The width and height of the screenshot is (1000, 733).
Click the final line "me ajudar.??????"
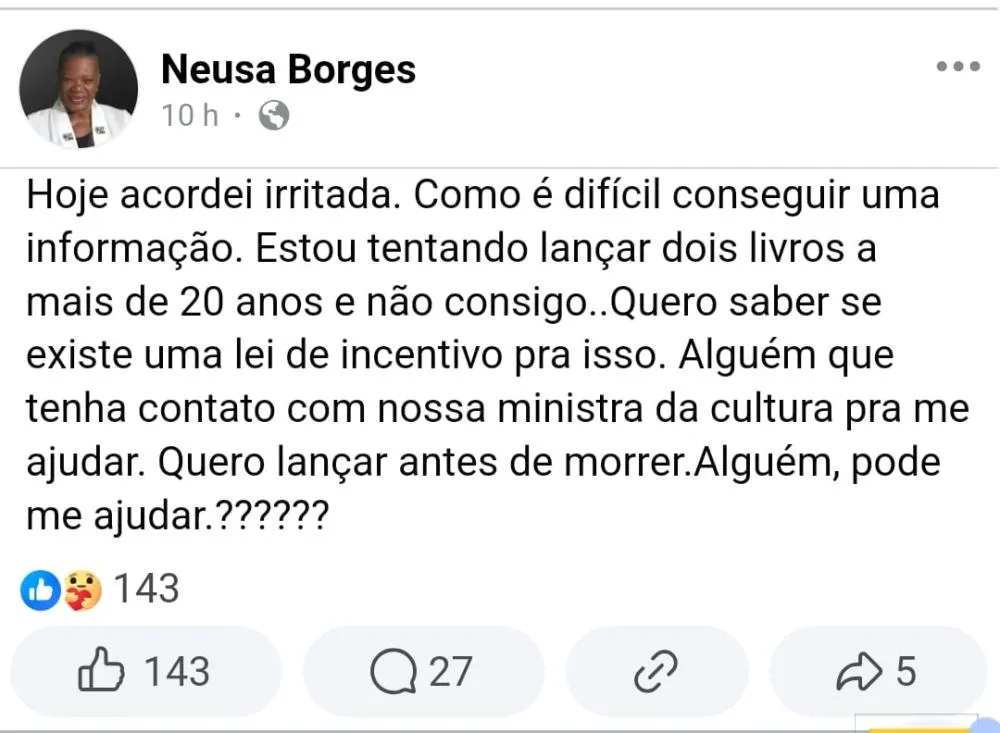pos(178,515)
